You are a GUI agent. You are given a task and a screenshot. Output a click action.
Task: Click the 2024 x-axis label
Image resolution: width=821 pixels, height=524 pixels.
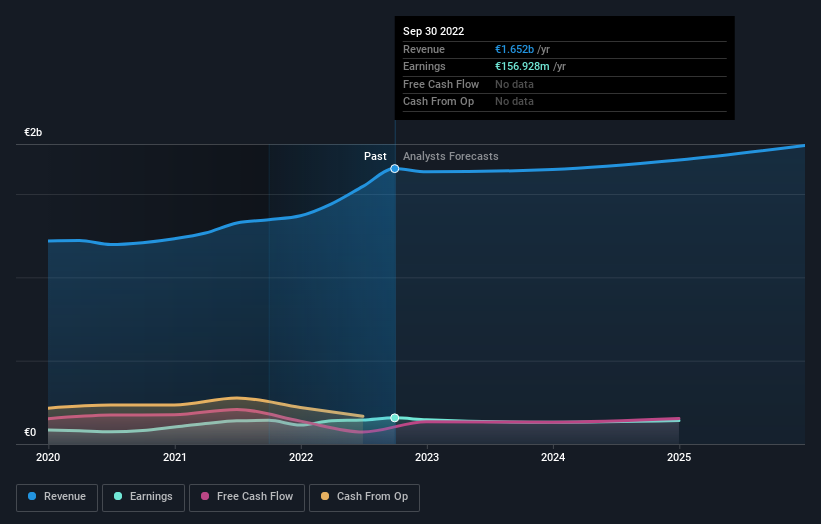tap(553, 458)
